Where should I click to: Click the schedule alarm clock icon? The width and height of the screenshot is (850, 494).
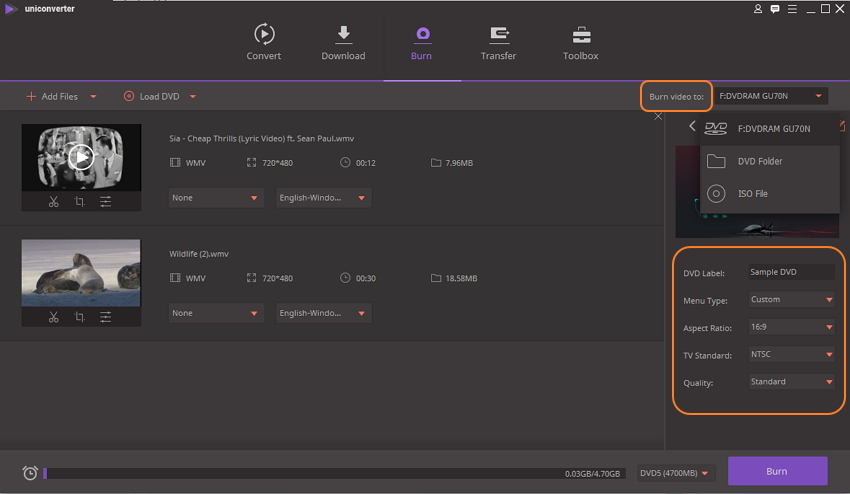pyautogui.click(x=30, y=473)
